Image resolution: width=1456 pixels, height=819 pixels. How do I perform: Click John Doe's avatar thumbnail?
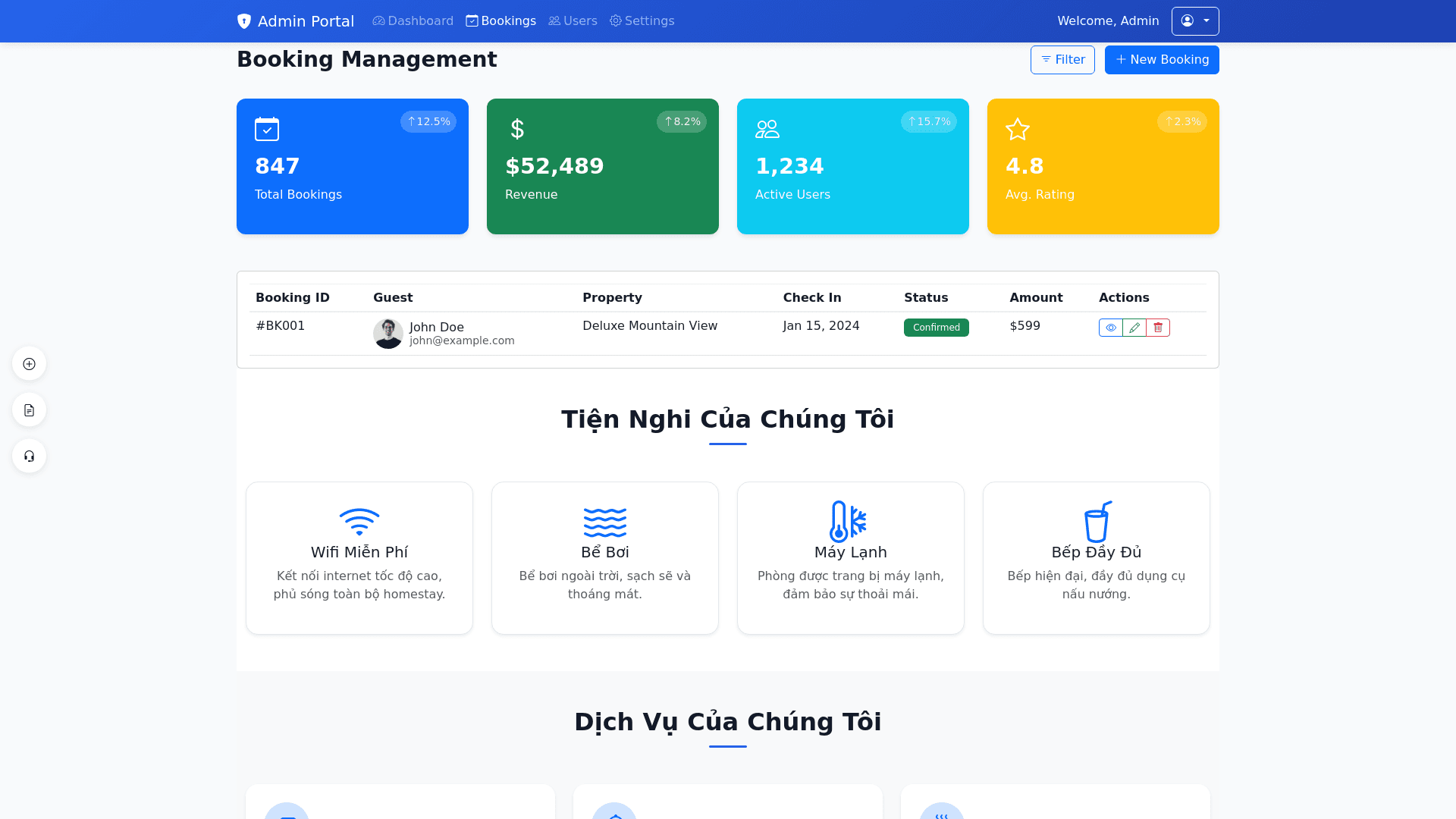pyautogui.click(x=388, y=334)
